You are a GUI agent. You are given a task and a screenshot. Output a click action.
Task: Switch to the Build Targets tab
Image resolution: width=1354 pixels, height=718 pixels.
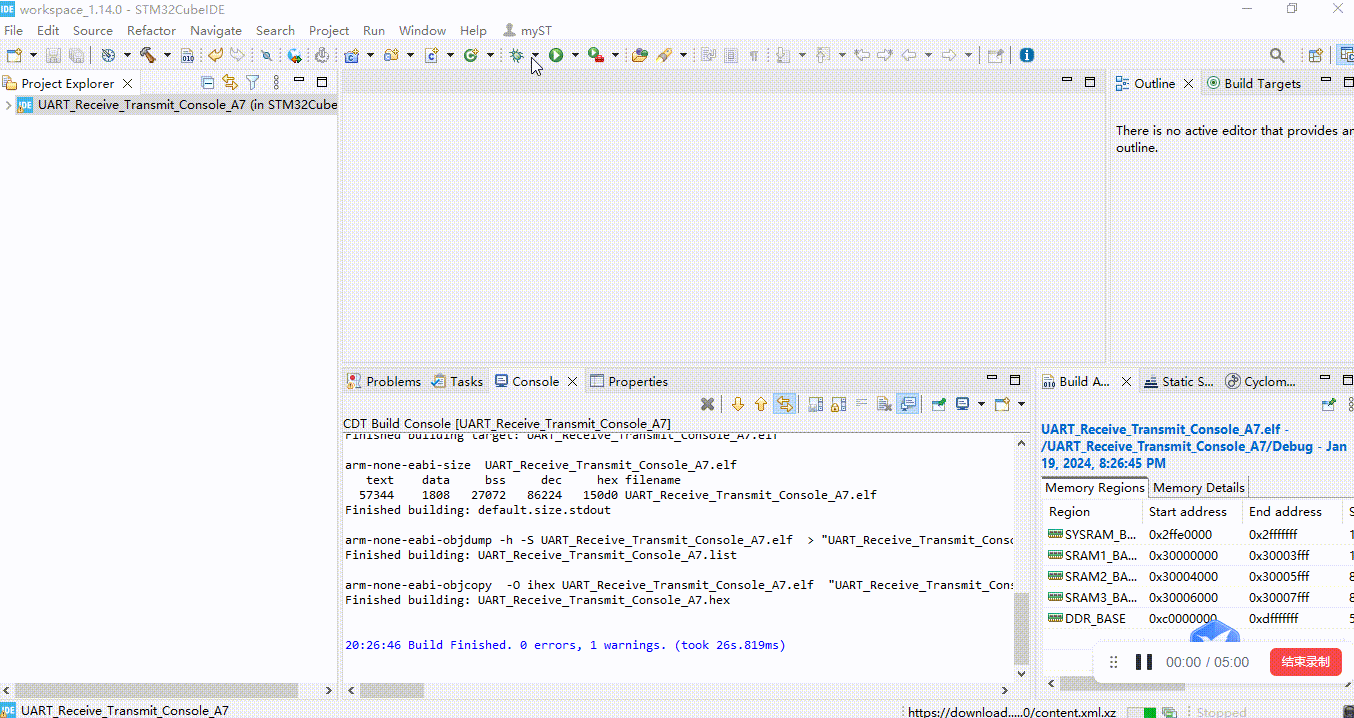point(1253,83)
